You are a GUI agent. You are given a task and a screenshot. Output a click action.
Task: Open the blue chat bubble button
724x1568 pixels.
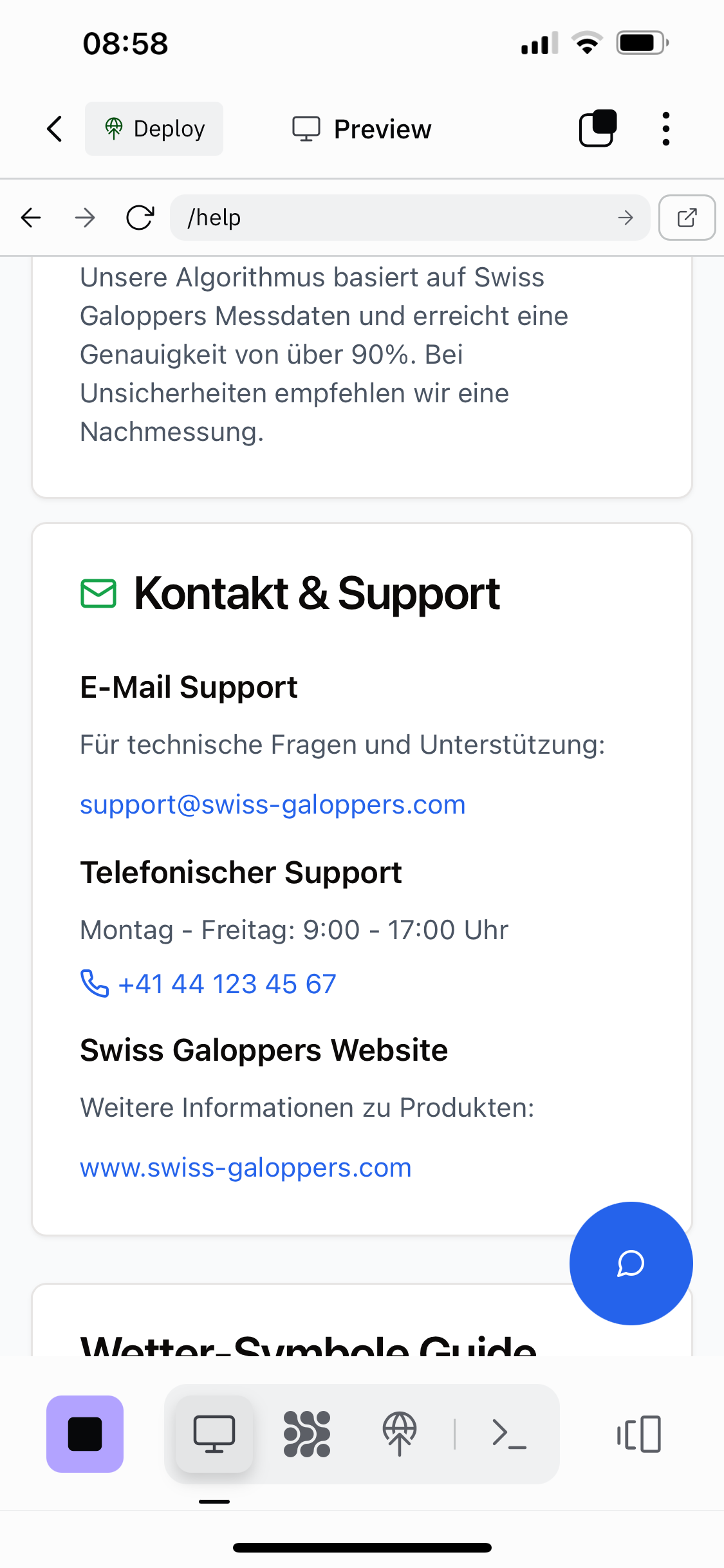(631, 1263)
